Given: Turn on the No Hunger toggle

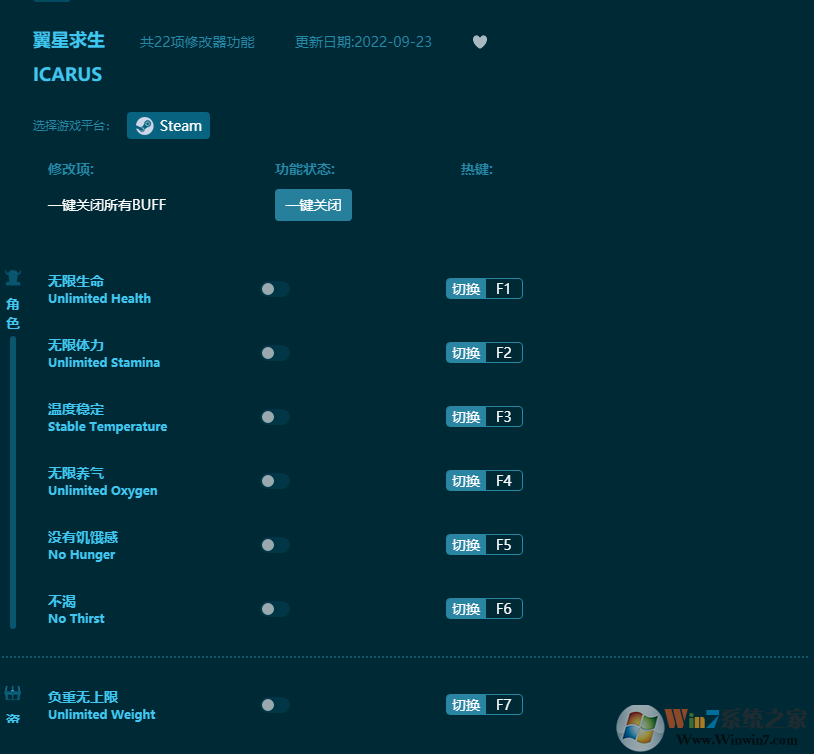Looking at the screenshot, I should click(x=274, y=545).
